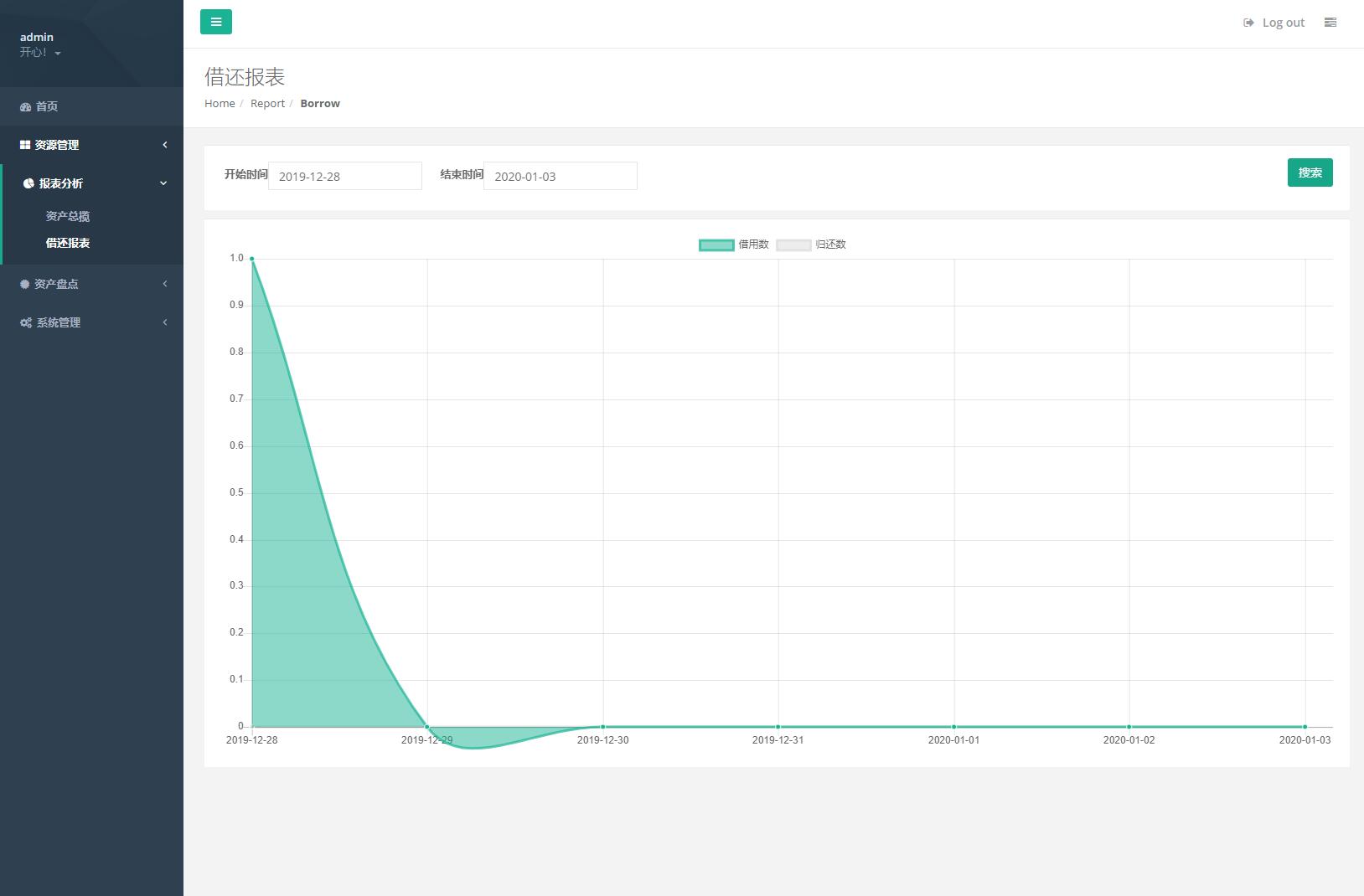Click the green hamburger menu toggle button

click(215, 22)
